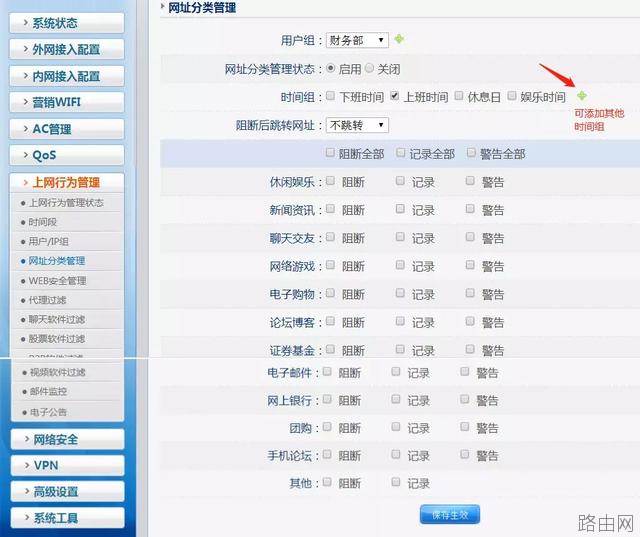This screenshot has height=537, width=640.
Task: Check 记录 for 手机论坛 category
Action: [396, 454]
